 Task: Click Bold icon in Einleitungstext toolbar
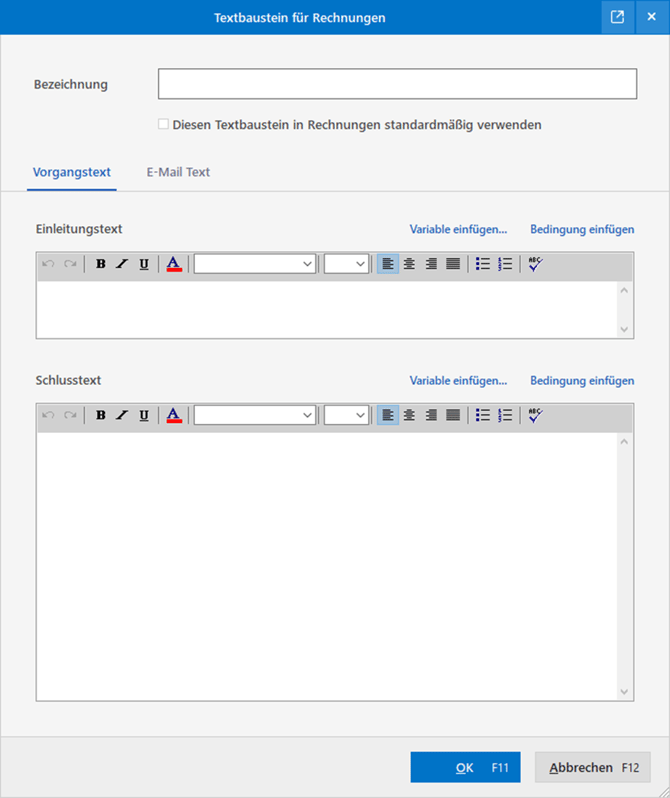(100, 264)
